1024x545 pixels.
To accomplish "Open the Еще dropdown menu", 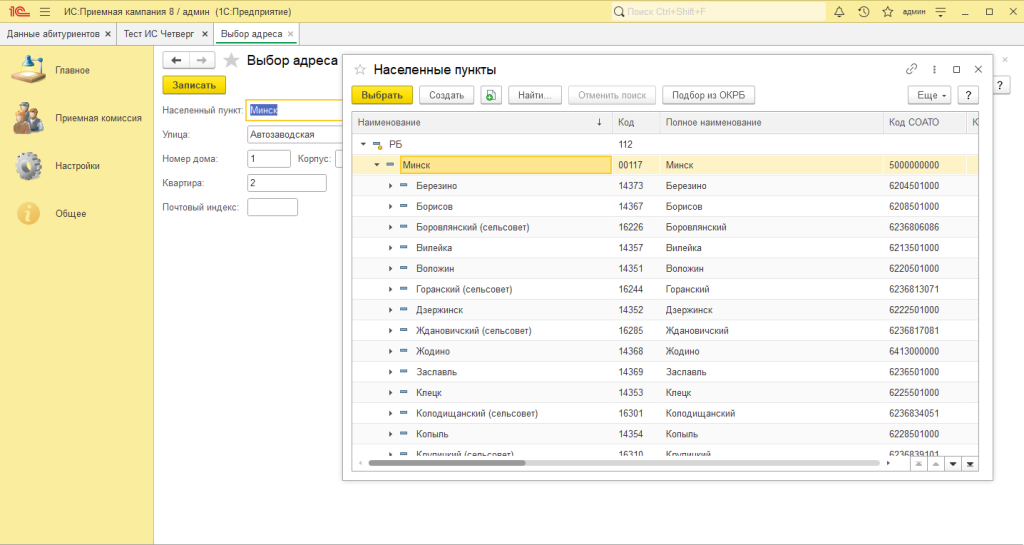I will click(x=928, y=95).
